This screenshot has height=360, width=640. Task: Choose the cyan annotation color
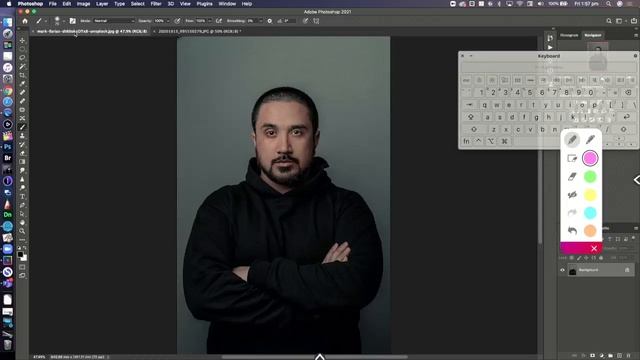point(590,213)
